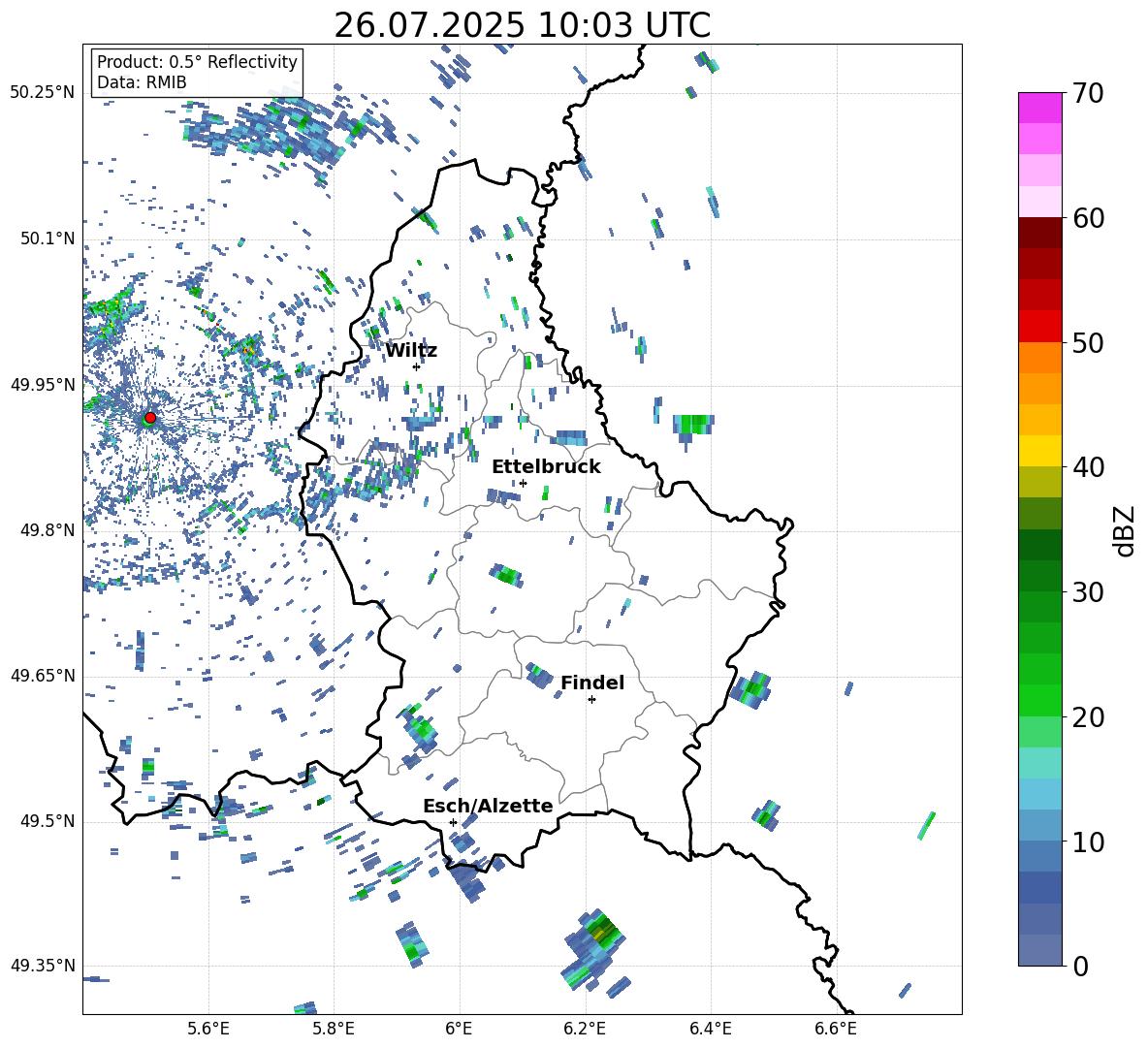The height and width of the screenshot is (1048, 1148).
Task: Click the 30 tick label on colorbar
Action: click(x=1088, y=592)
